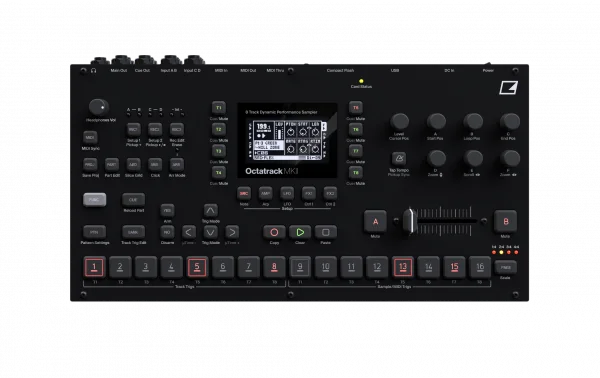This screenshot has width=600, height=378.
Task: Hit the green play button above Clear
Action: pyautogui.click(x=300, y=232)
